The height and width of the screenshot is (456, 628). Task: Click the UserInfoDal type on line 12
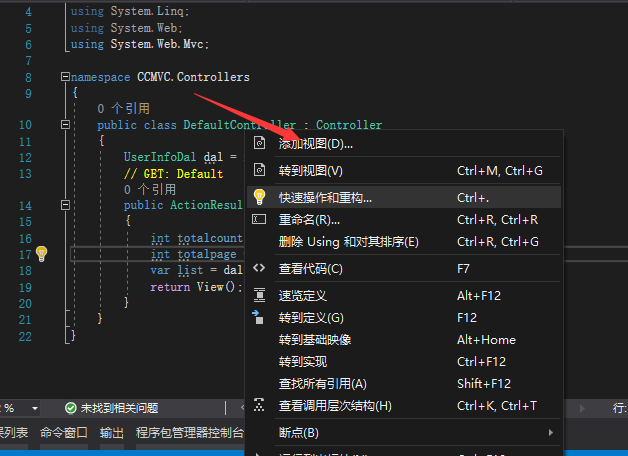pos(160,157)
